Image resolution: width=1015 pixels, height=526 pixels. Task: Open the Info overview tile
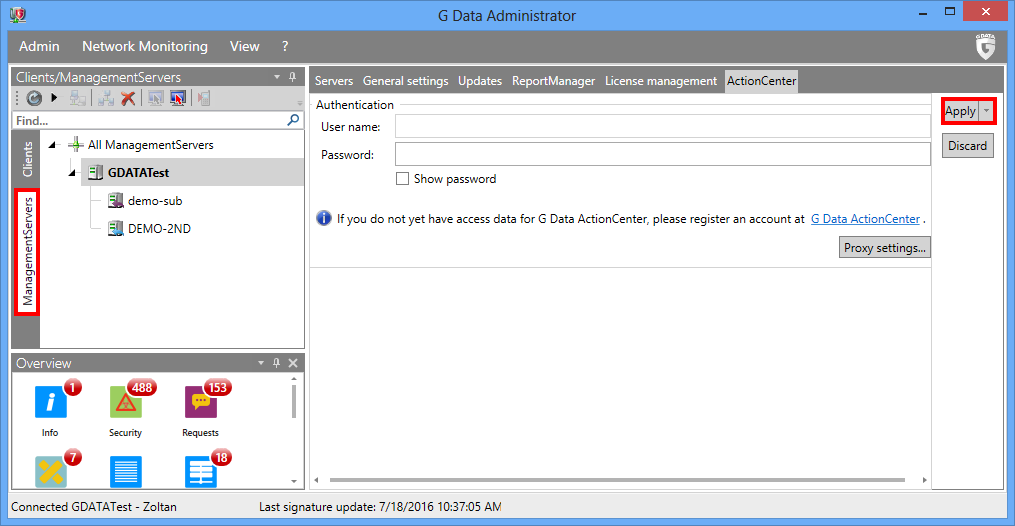pos(50,402)
